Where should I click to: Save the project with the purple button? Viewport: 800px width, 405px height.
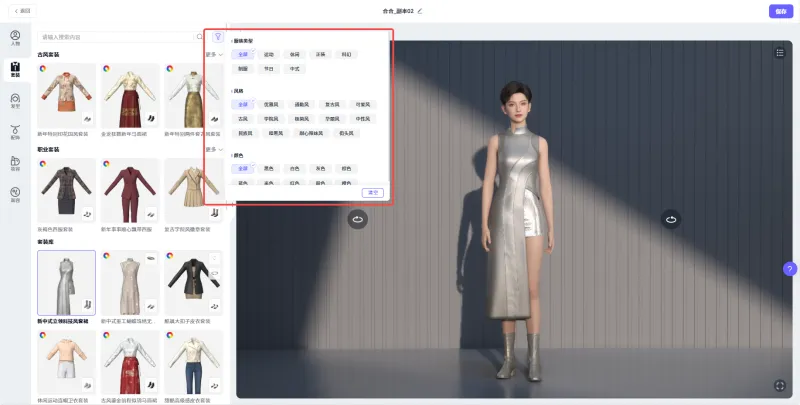[781, 11]
